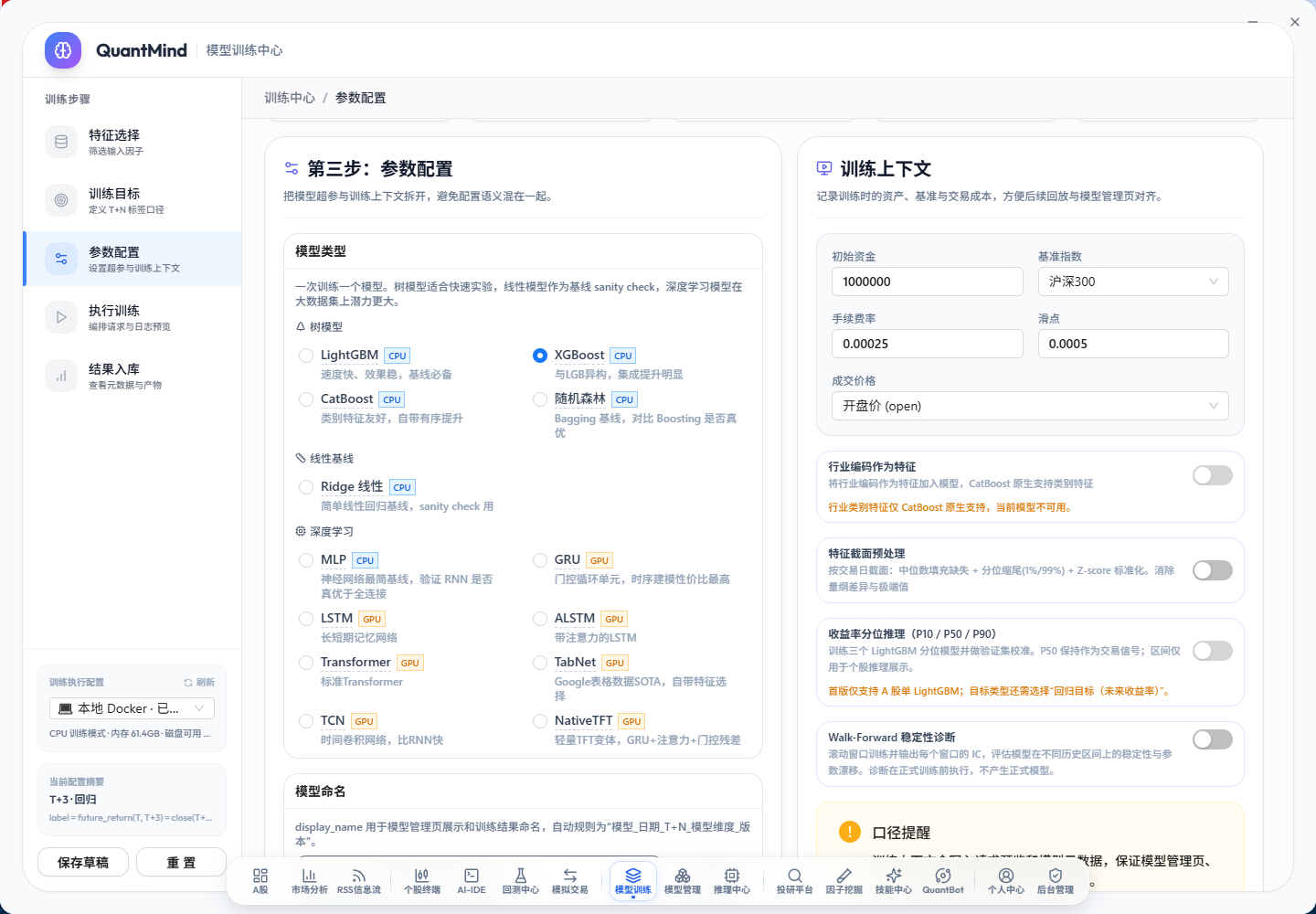The width and height of the screenshot is (1316, 914).
Task: Click the 保存草稿 button
Action: pos(83,862)
